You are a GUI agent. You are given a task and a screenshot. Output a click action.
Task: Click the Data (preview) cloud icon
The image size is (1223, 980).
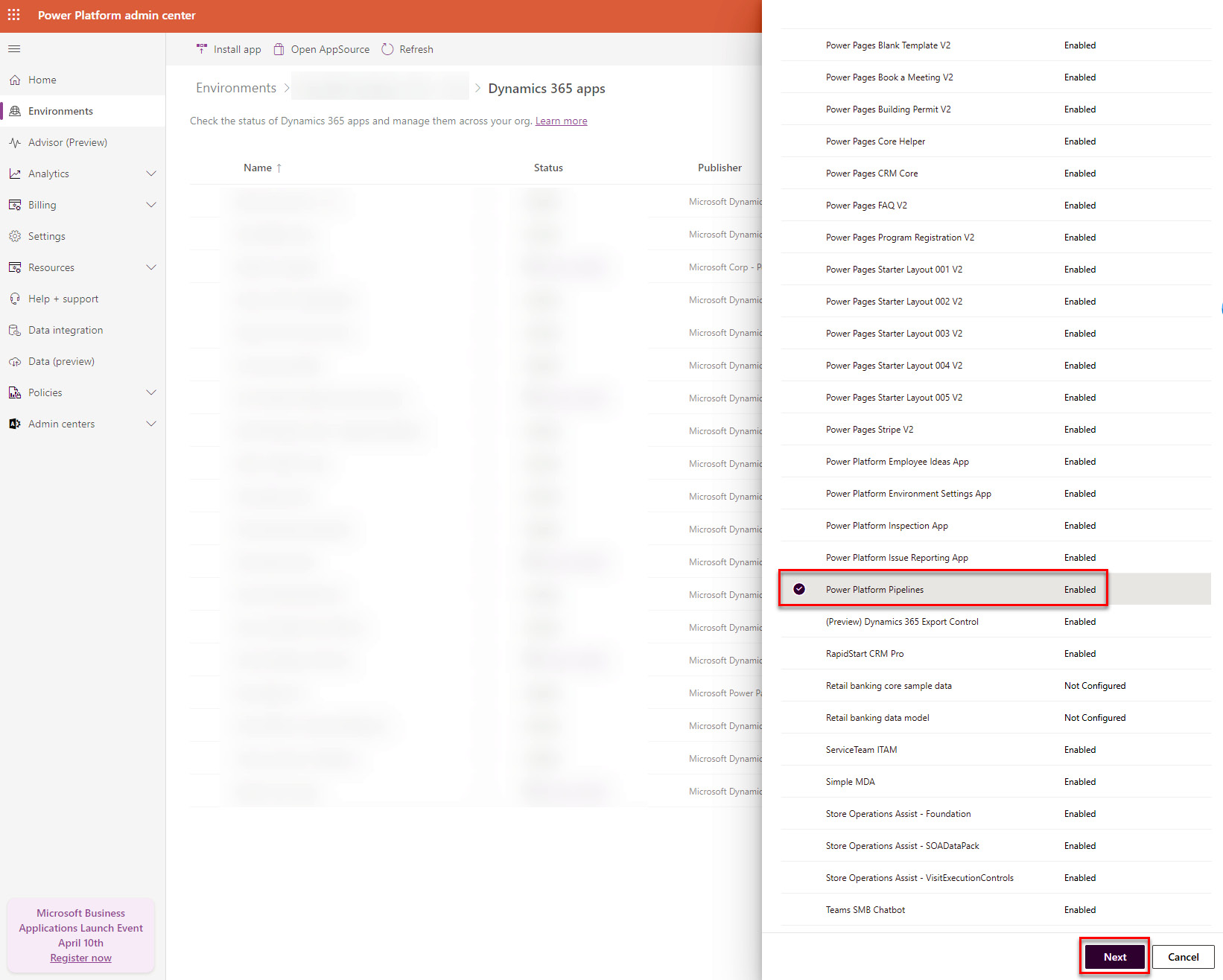coord(15,361)
